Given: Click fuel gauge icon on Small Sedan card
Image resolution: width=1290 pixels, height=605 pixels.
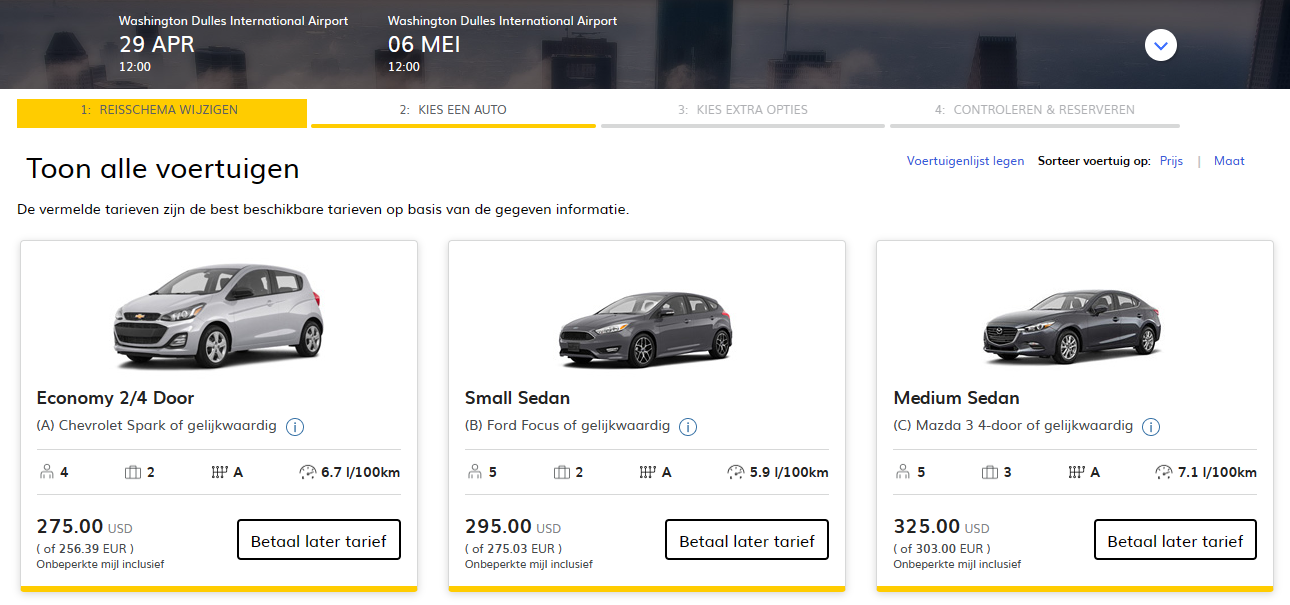Looking at the screenshot, I should coord(736,472).
